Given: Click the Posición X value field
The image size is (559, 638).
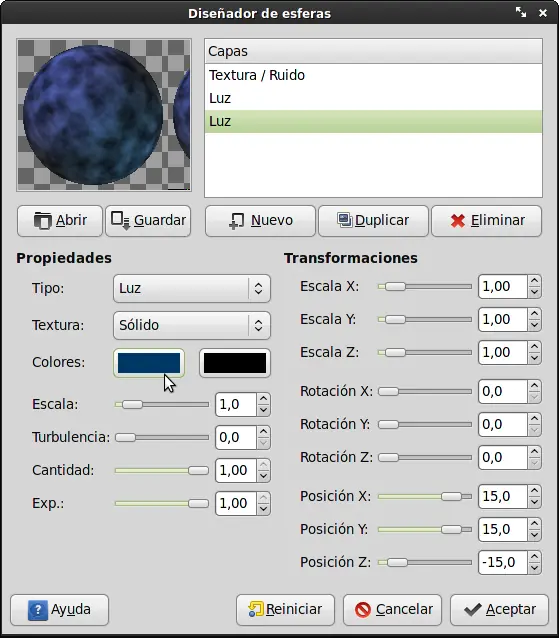Looking at the screenshot, I should pos(503,496).
